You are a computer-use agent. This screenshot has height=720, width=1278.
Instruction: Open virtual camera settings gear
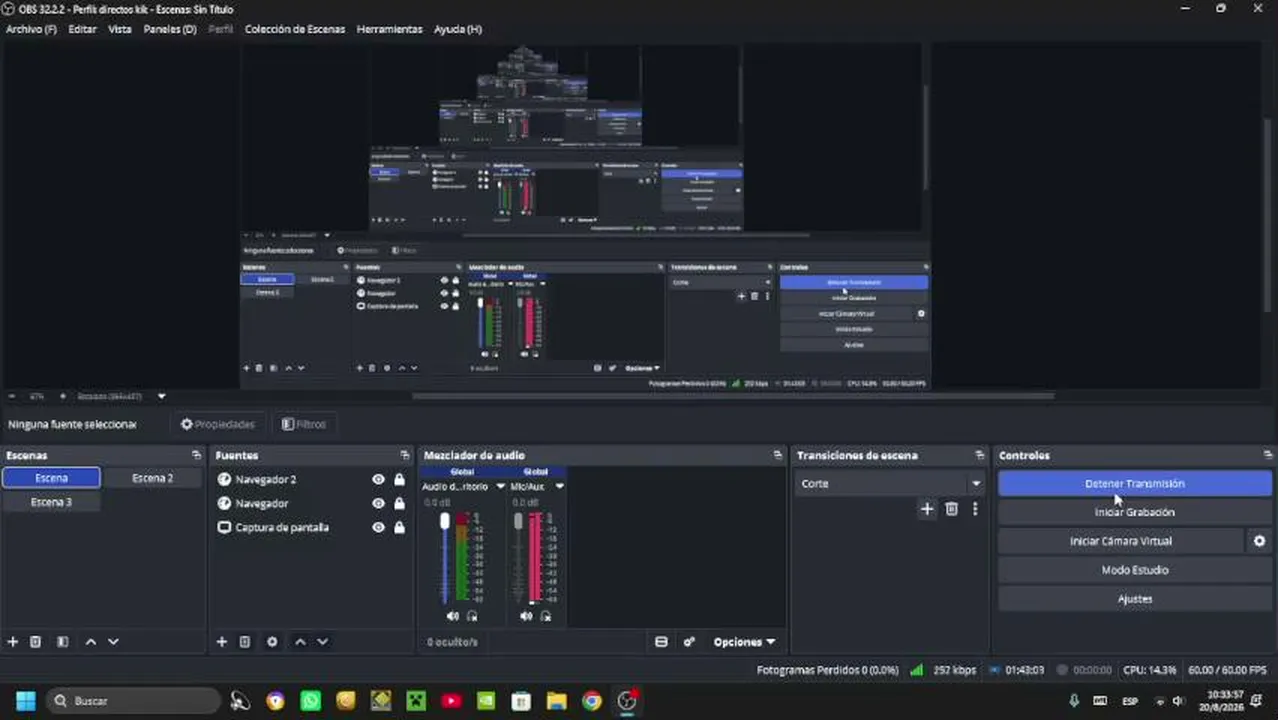1260,541
